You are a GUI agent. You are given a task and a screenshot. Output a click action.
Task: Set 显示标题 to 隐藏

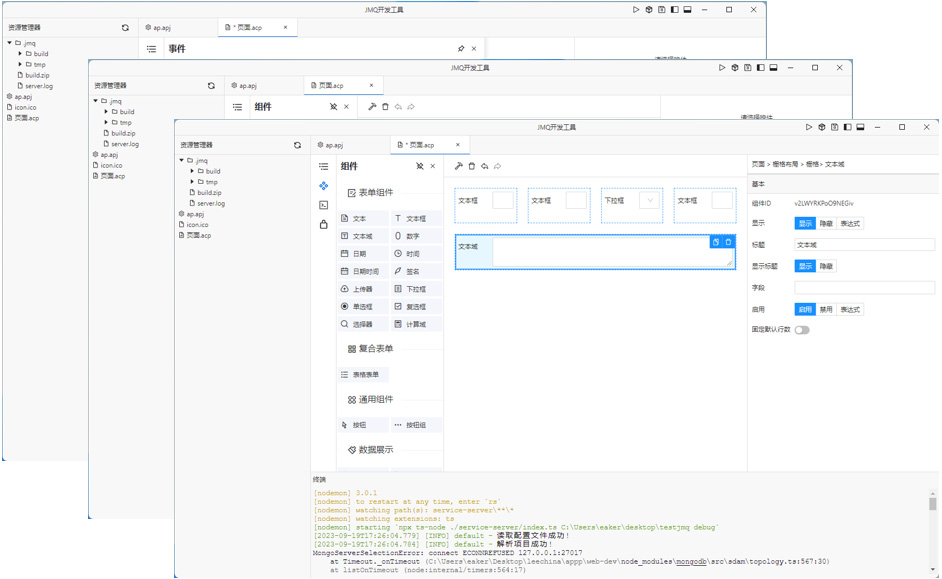click(x=826, y=266)
